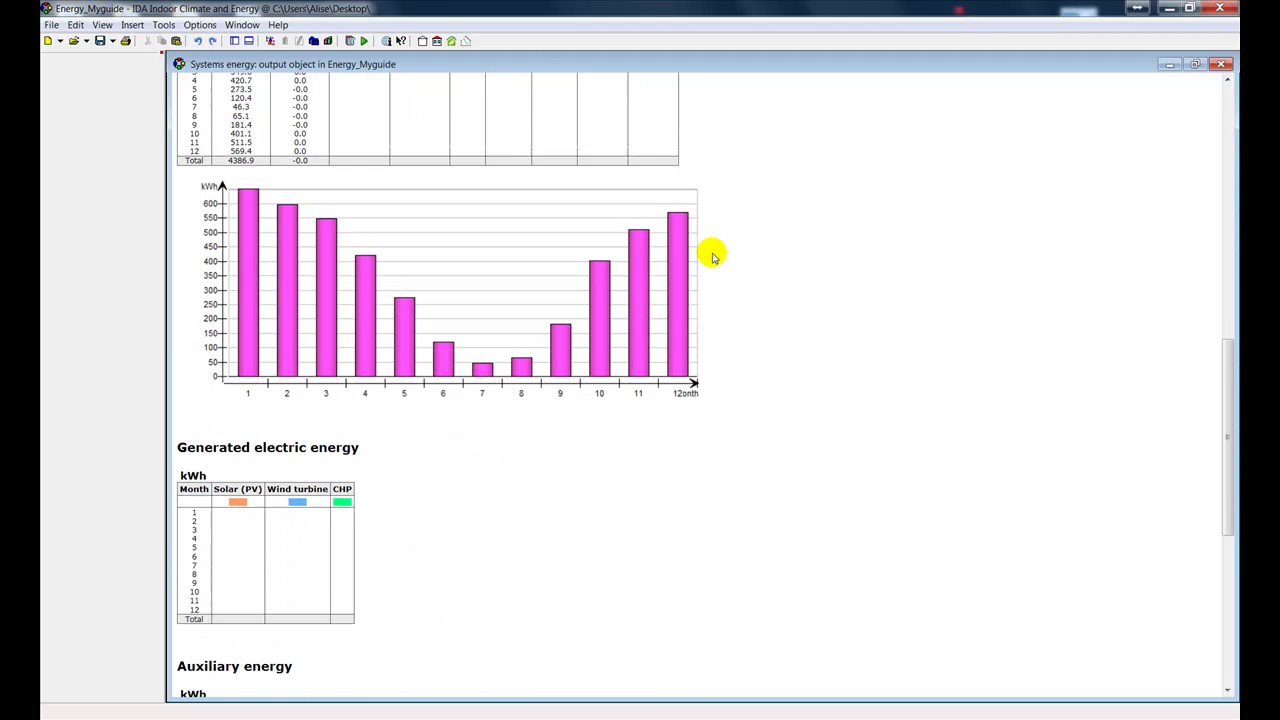Minimize the Systems energy output window
Screen dimensions: 1280x720
pos(1170,64)
